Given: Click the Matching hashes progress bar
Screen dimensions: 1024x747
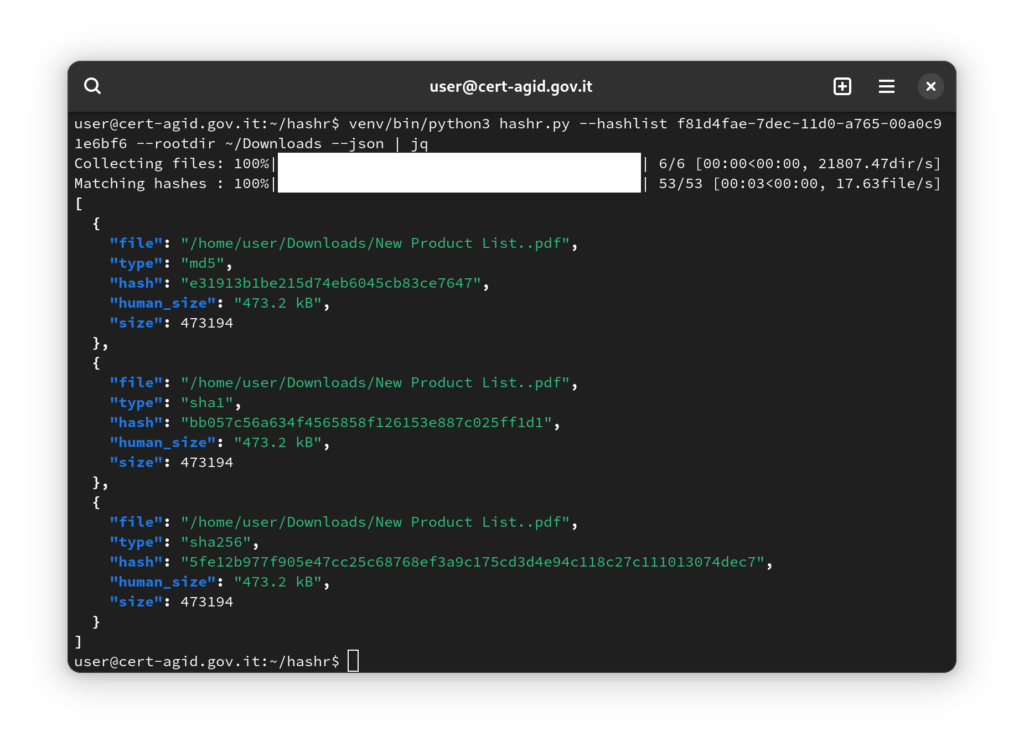Looking at the screenshot, I should tap(458, 183).
